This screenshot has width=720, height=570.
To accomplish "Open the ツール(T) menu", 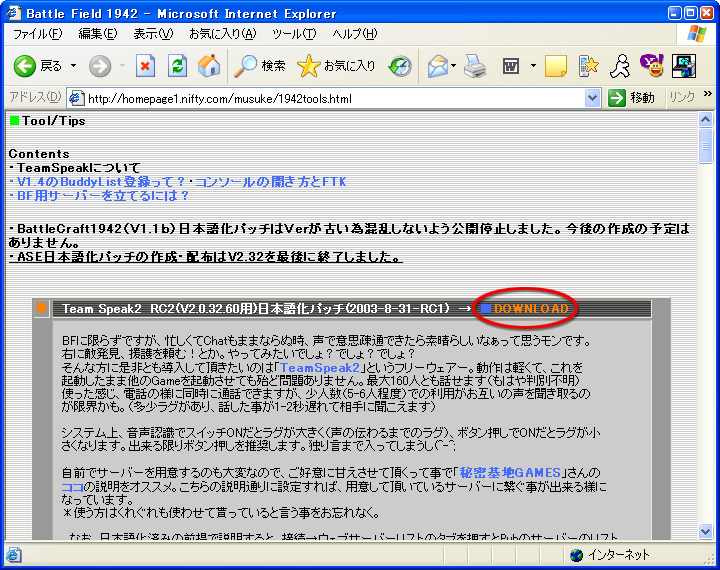I will point(294,34).
